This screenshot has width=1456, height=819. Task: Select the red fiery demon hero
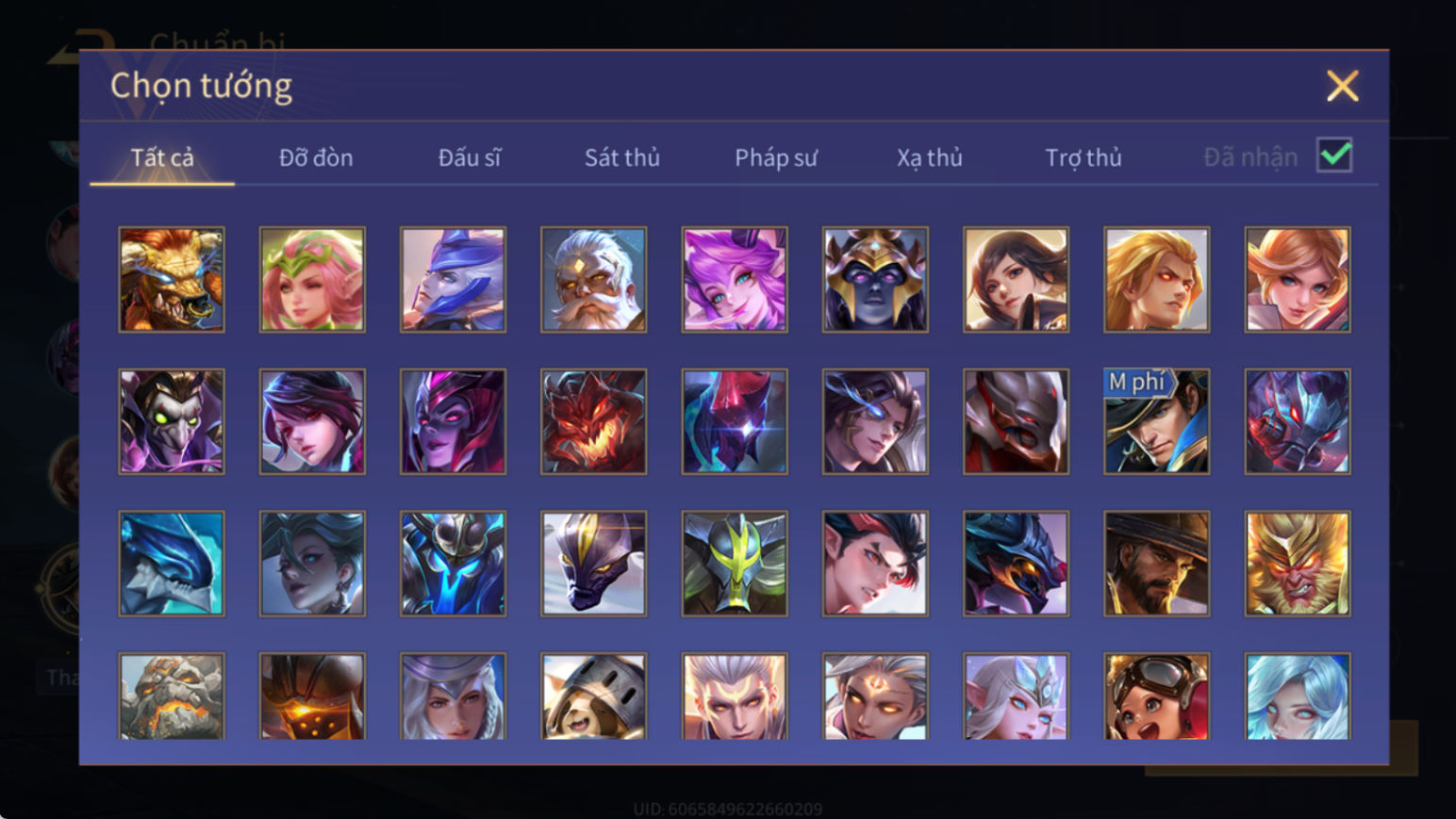pyautogui.click(x=594, y=421)
